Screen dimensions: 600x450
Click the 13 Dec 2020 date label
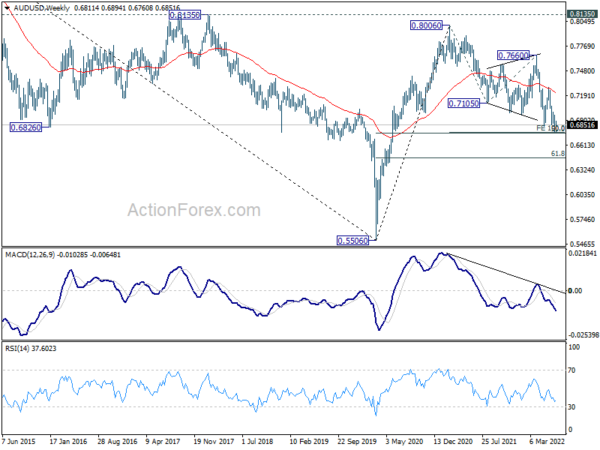pyautogui.click(x=453, y=441)
